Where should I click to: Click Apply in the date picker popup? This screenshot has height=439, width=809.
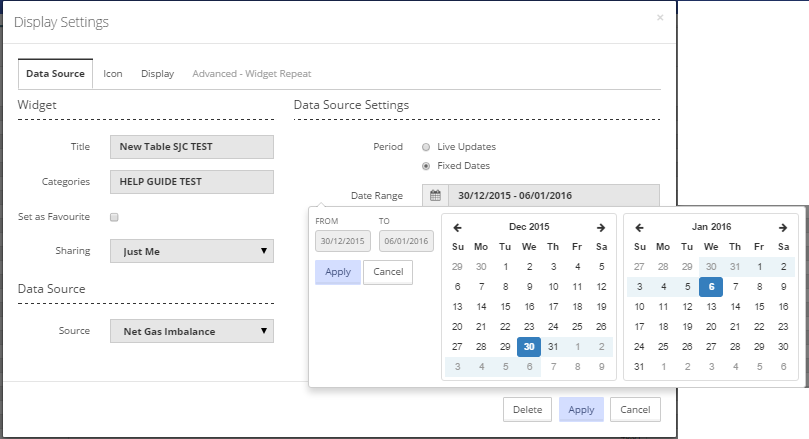(338, 272)
